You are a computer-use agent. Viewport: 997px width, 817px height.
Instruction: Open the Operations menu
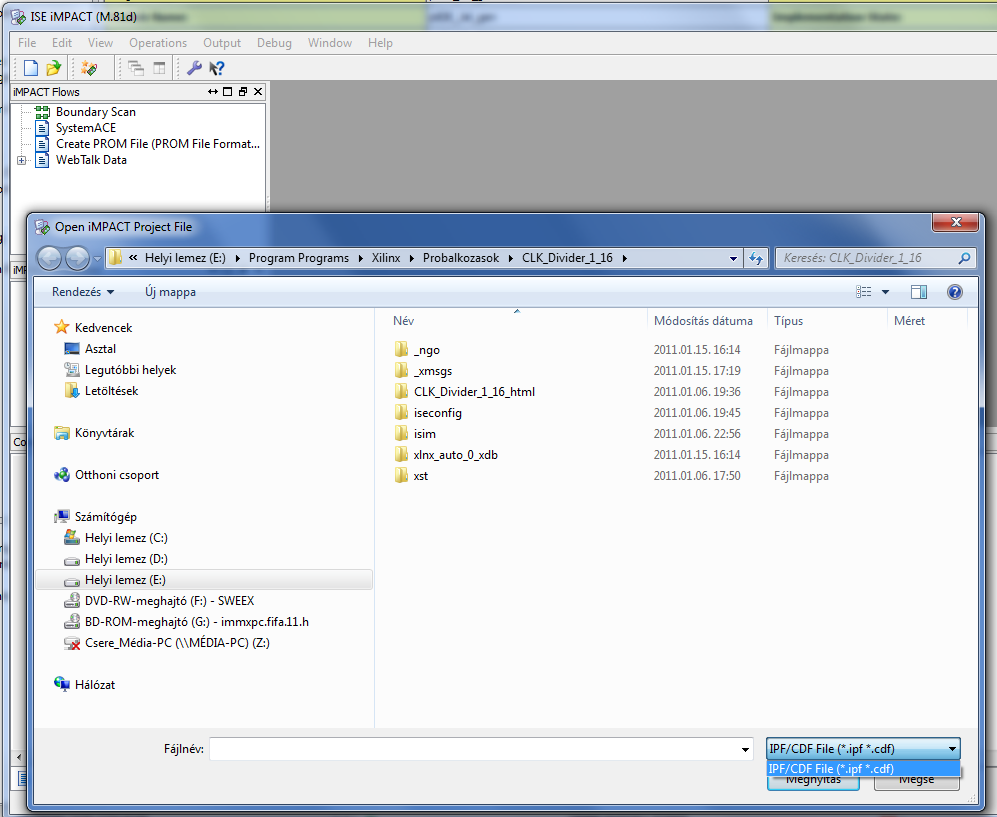click(x=158, y=43)
